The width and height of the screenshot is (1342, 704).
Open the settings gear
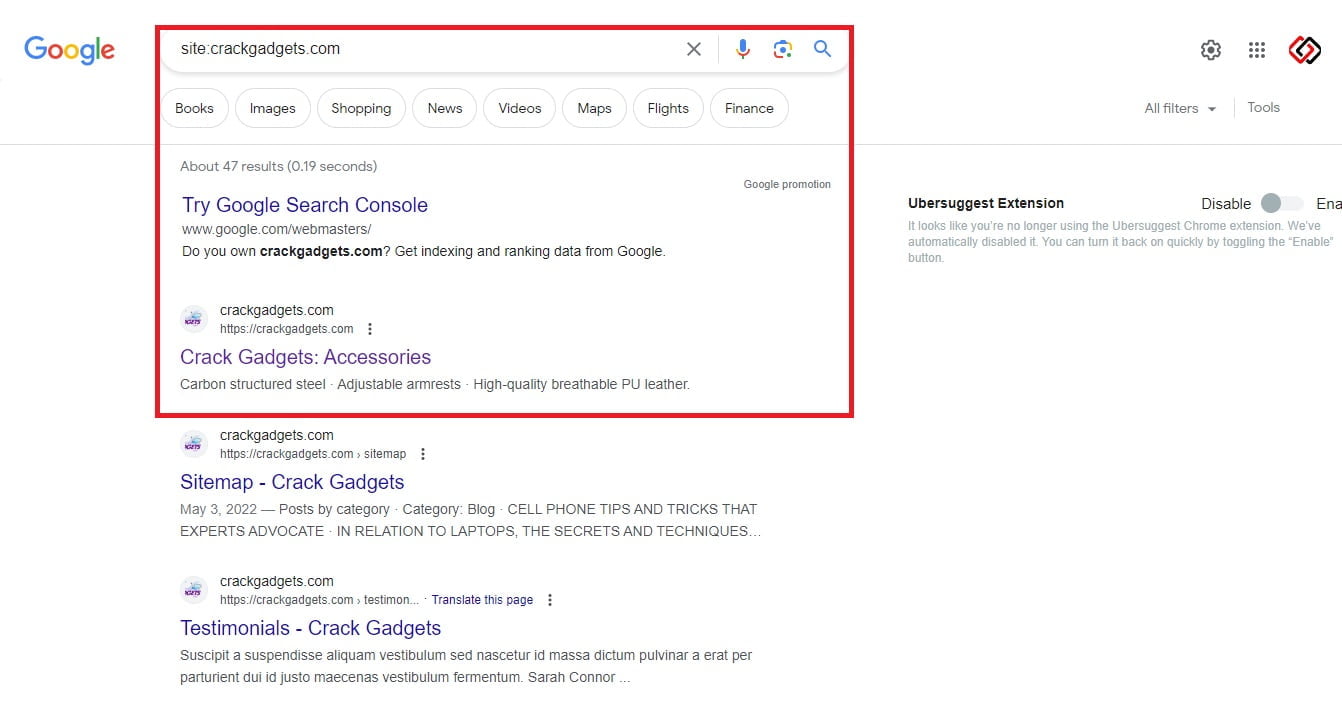point(1211,50)
